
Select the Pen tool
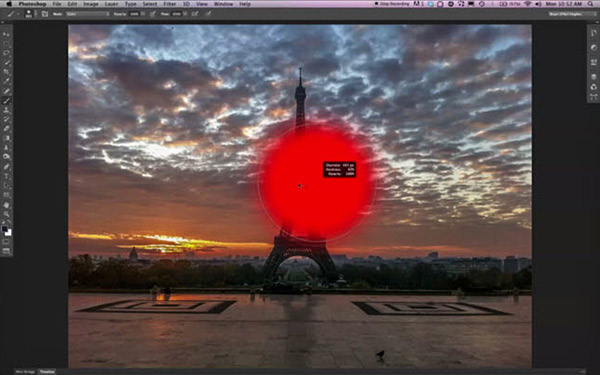[7, 167]
